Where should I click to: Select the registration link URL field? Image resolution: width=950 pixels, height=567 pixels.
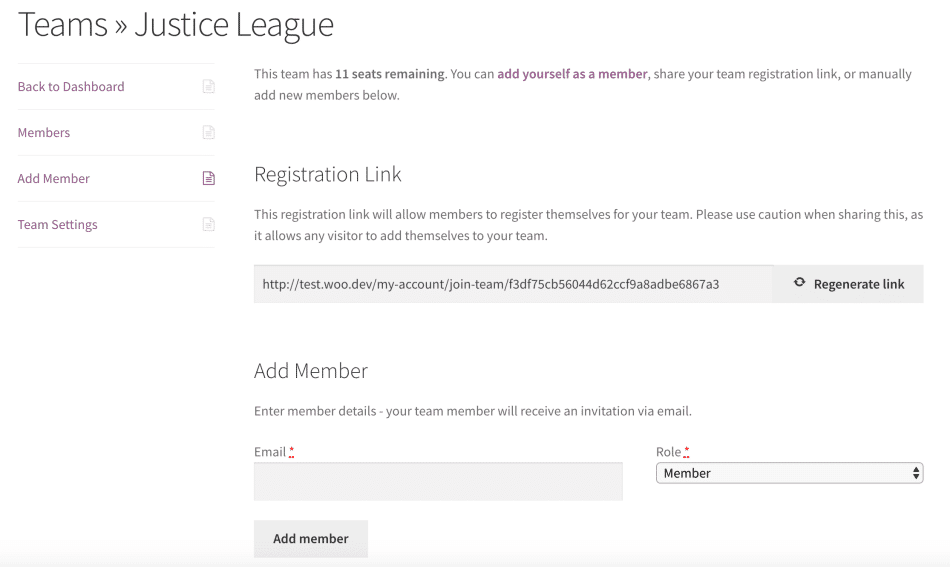[x=513, y=284]
